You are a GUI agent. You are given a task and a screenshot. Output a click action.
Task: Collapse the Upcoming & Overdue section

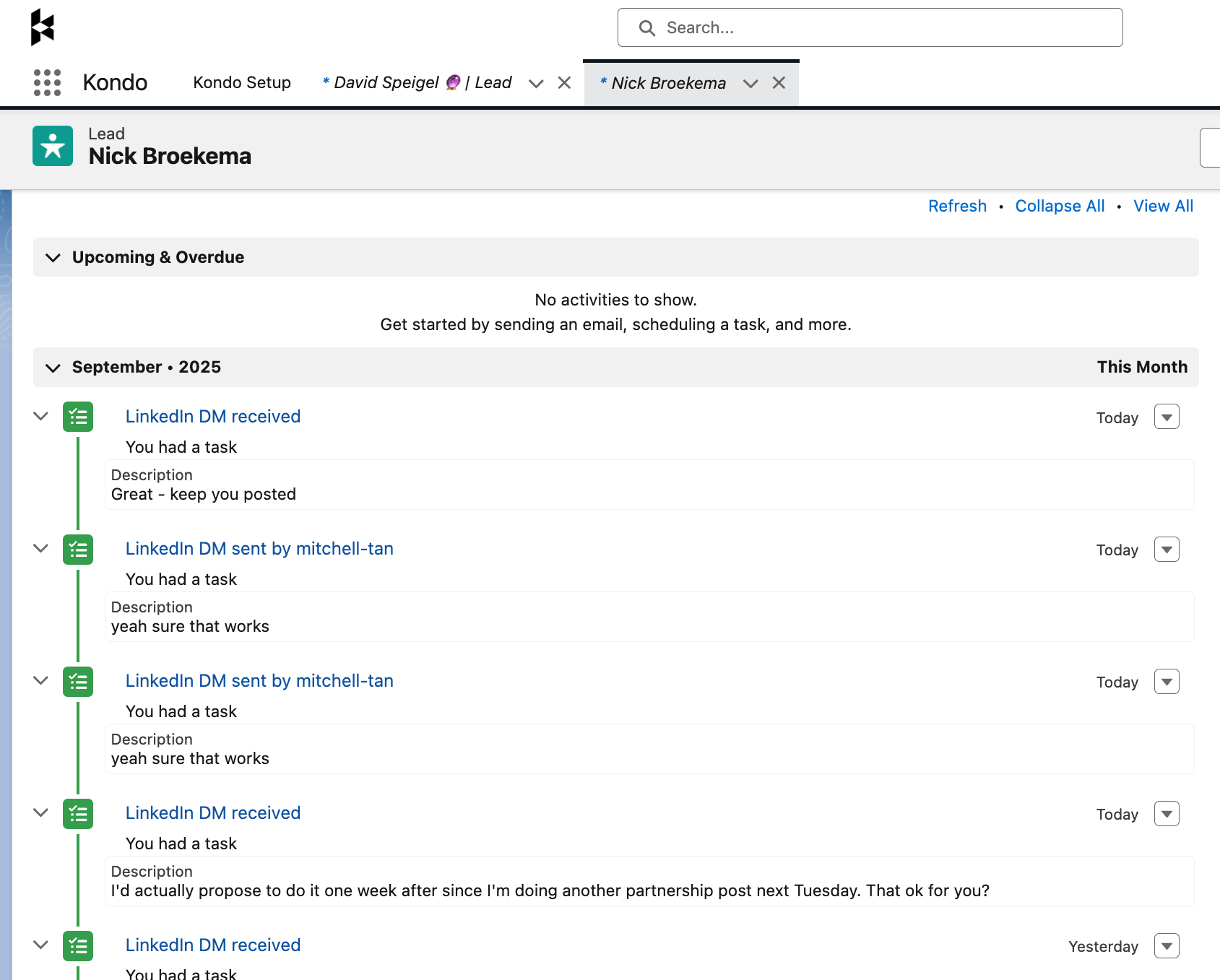pyautogui.click(x=53, y=257)
